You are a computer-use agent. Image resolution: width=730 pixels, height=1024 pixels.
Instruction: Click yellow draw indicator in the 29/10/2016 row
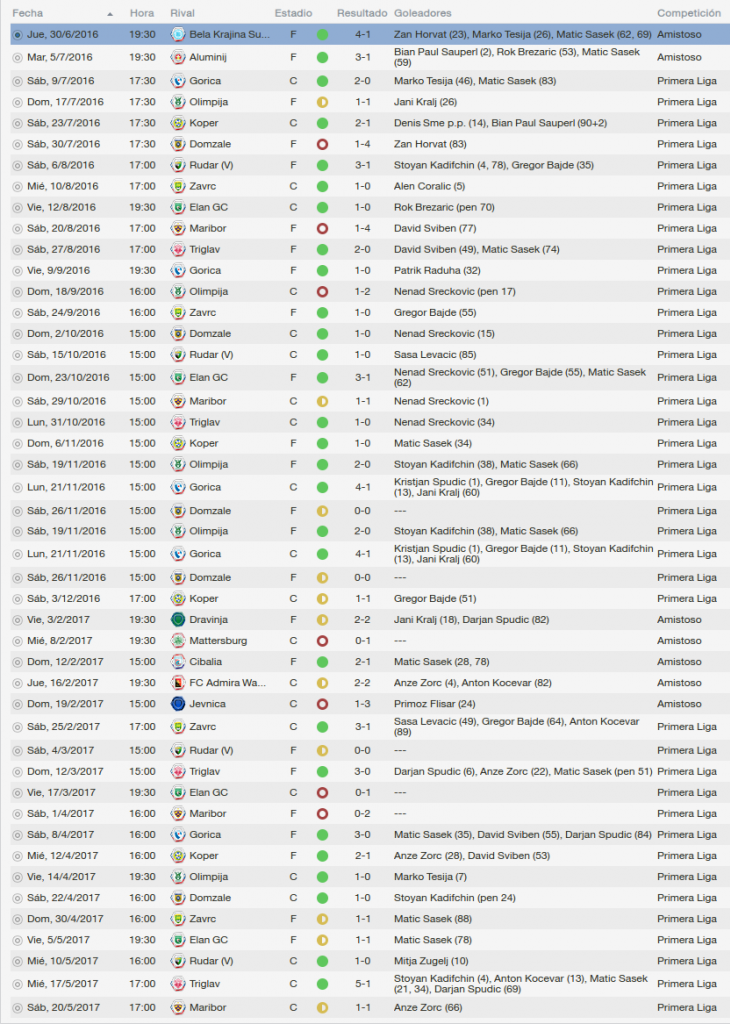322,402
